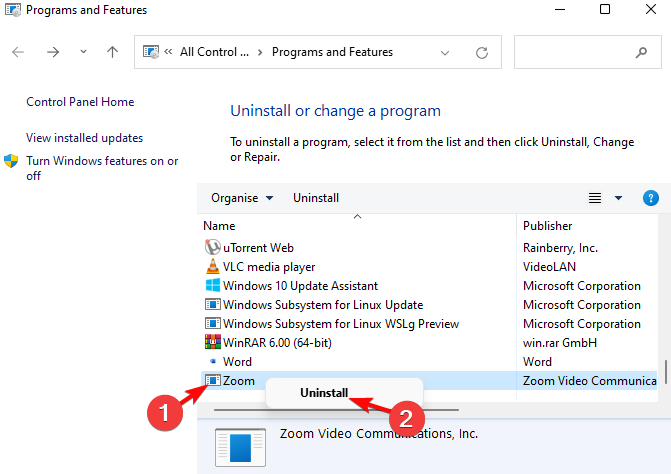Click the forward navigation arrow
Viewport: 671px width, 474px height.
pyautogui.click(x=53, y=52)
